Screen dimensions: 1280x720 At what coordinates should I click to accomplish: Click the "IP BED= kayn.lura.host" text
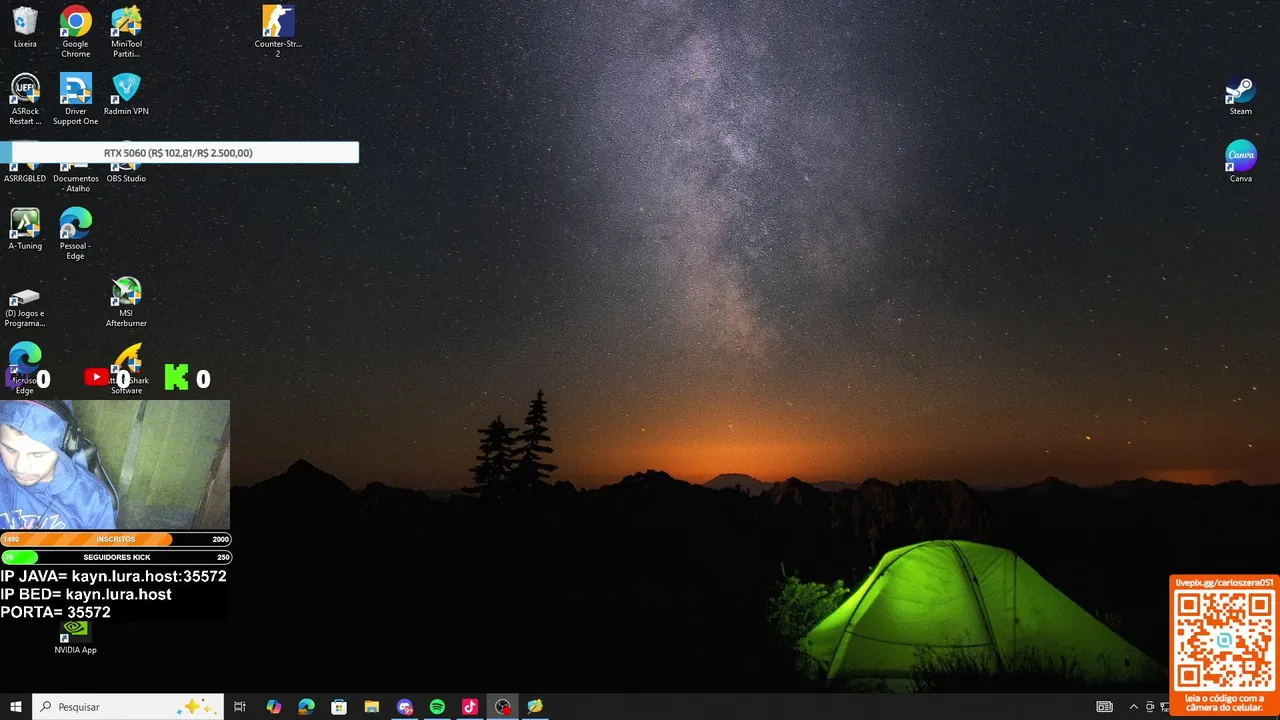pyautogui.click(x=86, y=594)
